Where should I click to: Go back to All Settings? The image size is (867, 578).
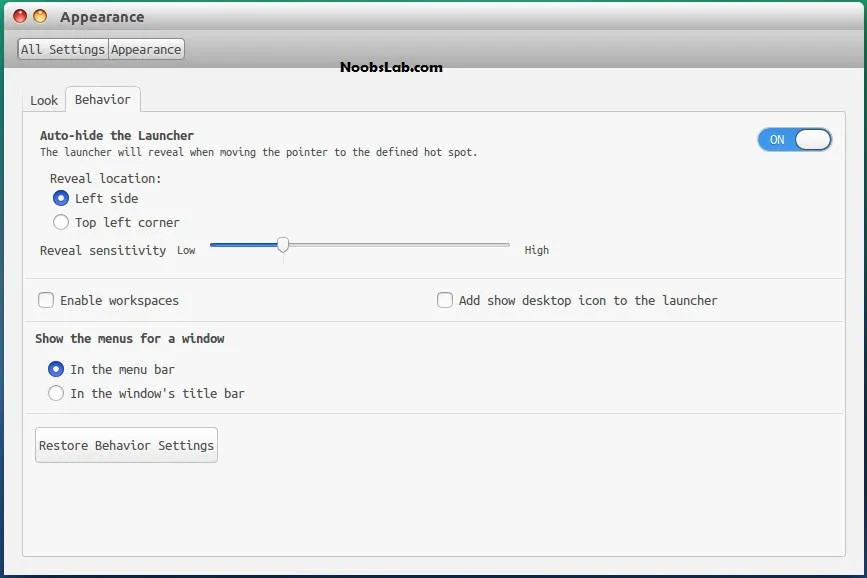(62, 49)
